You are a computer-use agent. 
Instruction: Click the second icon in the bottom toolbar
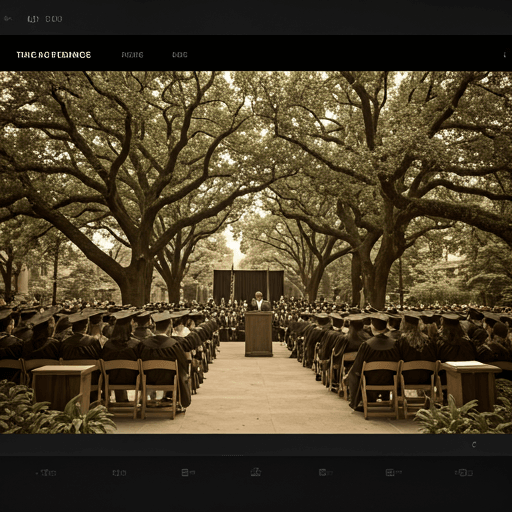point(119,473)
